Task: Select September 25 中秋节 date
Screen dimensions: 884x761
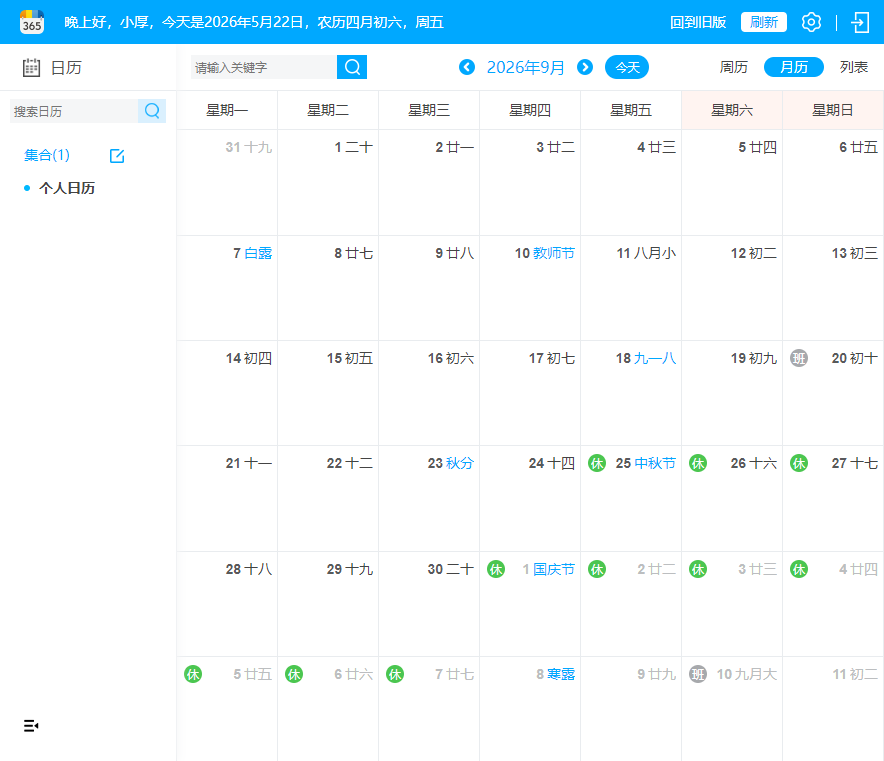Action: (646, 463)
